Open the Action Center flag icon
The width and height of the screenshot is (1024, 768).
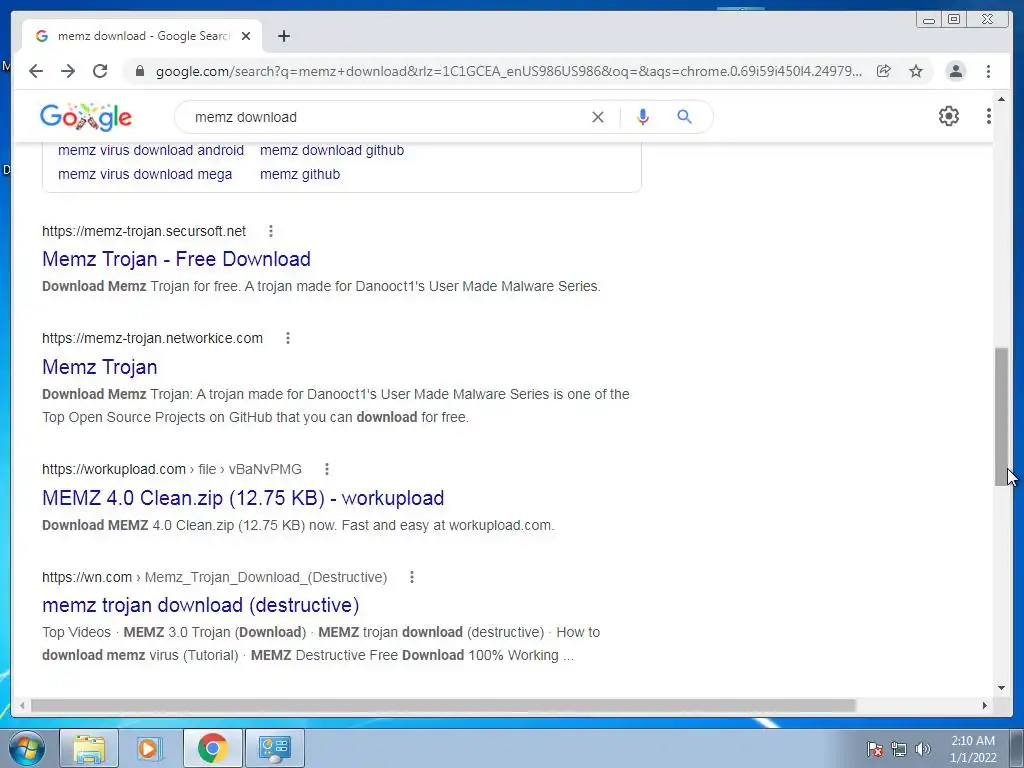875,749
